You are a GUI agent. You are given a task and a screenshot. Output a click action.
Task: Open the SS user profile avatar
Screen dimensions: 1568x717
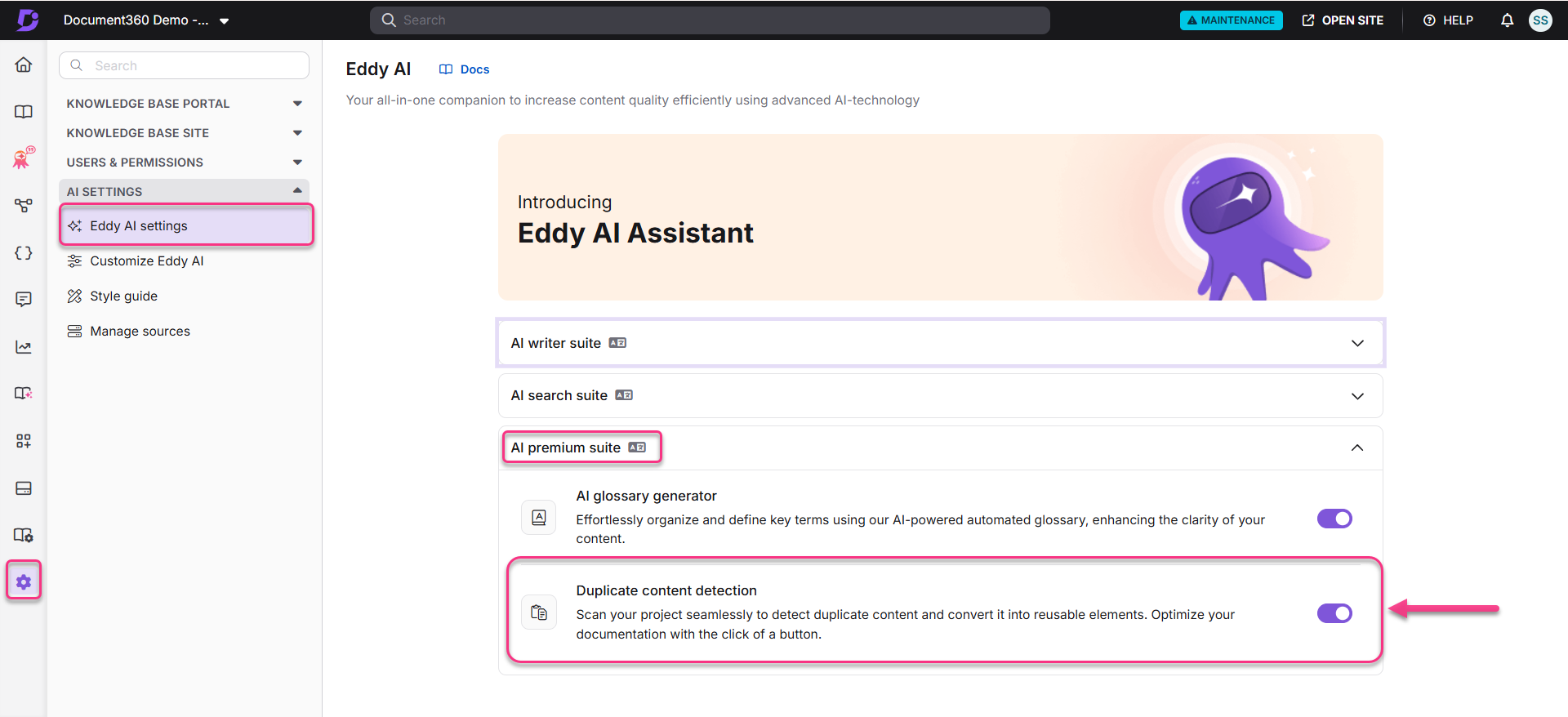[x=1540, y=20]
